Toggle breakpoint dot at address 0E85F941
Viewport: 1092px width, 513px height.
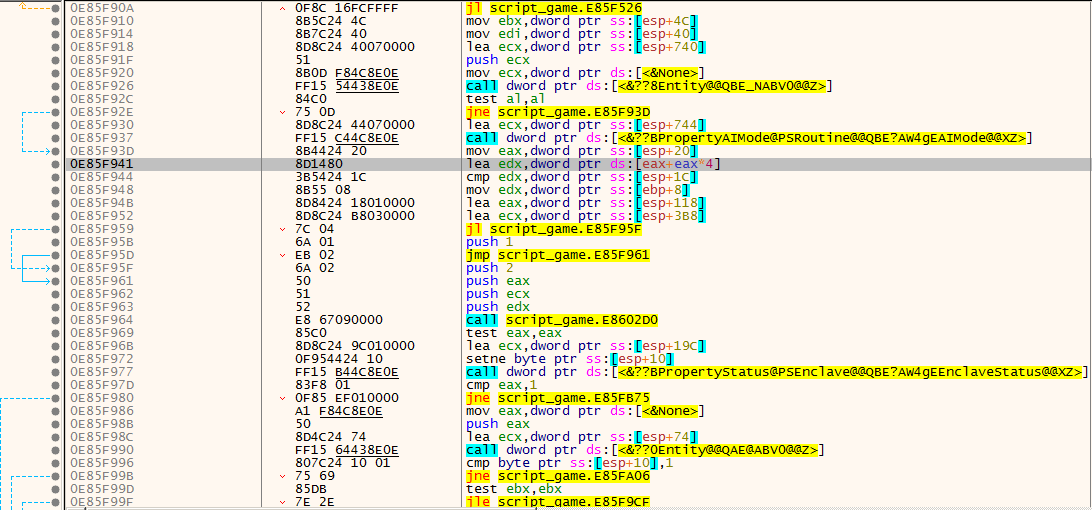pos(55,163)
